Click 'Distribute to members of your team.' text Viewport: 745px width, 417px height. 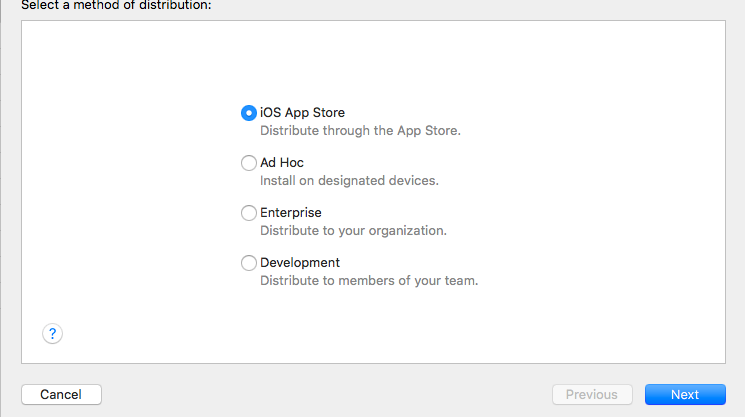[x=369, y=281]
